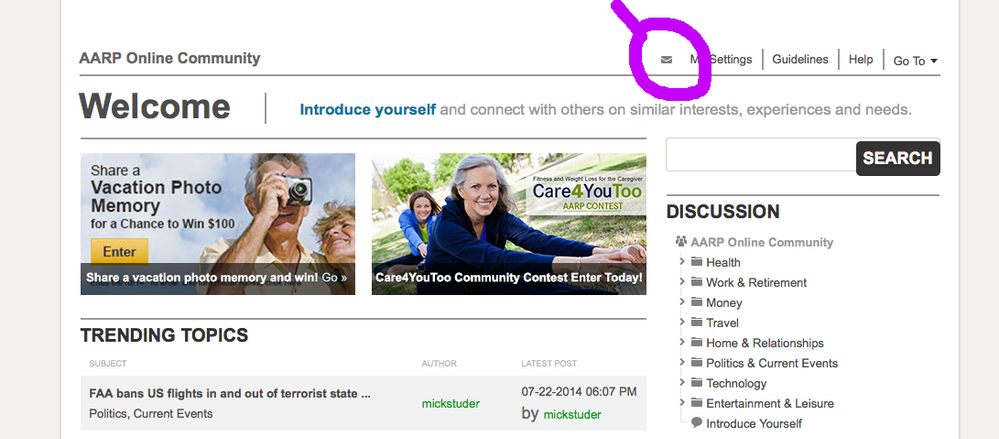The image size is (999, 439).
Task: Open Help in top navigation
Action: [x=861, y=59]
